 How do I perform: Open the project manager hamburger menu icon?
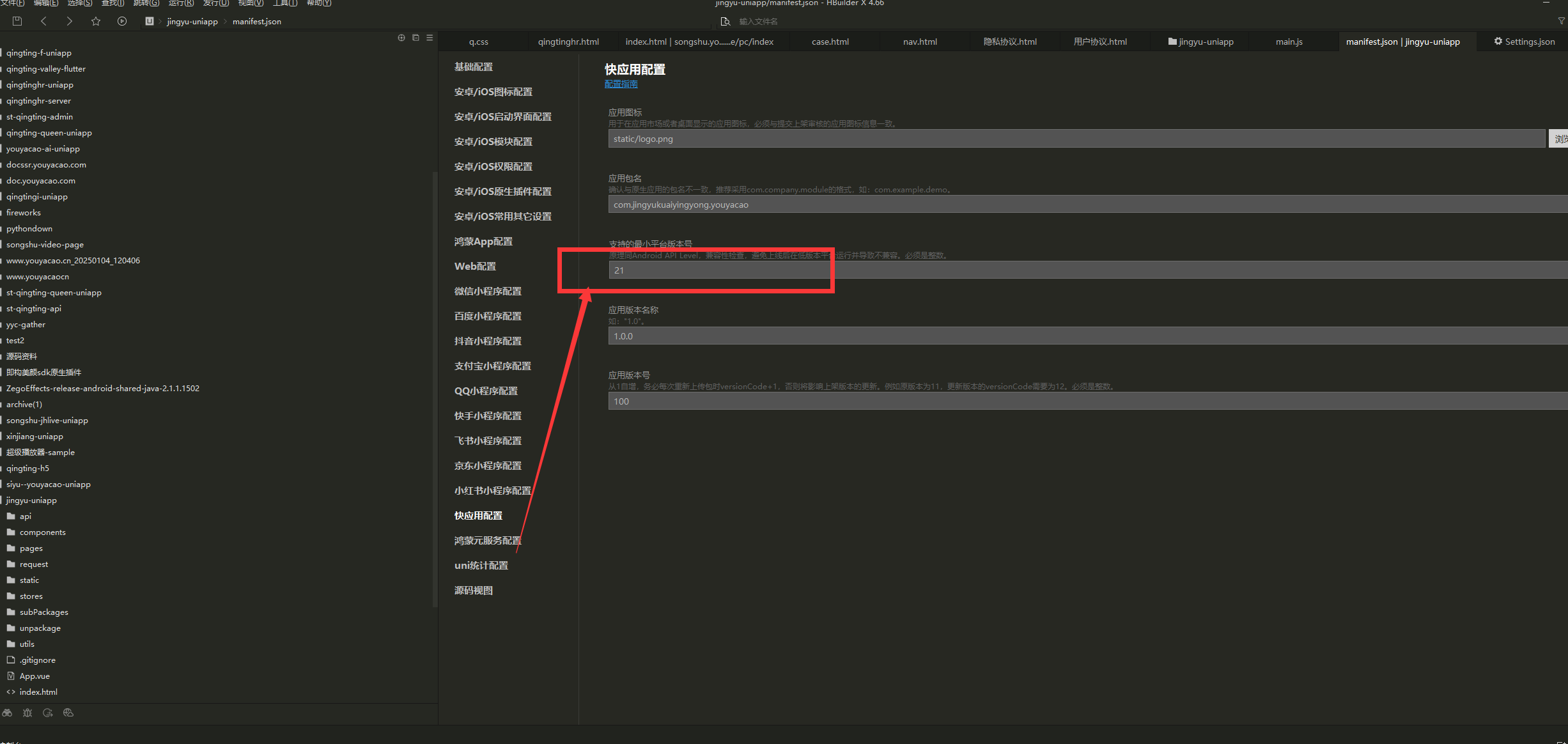(x=430, y=38)
